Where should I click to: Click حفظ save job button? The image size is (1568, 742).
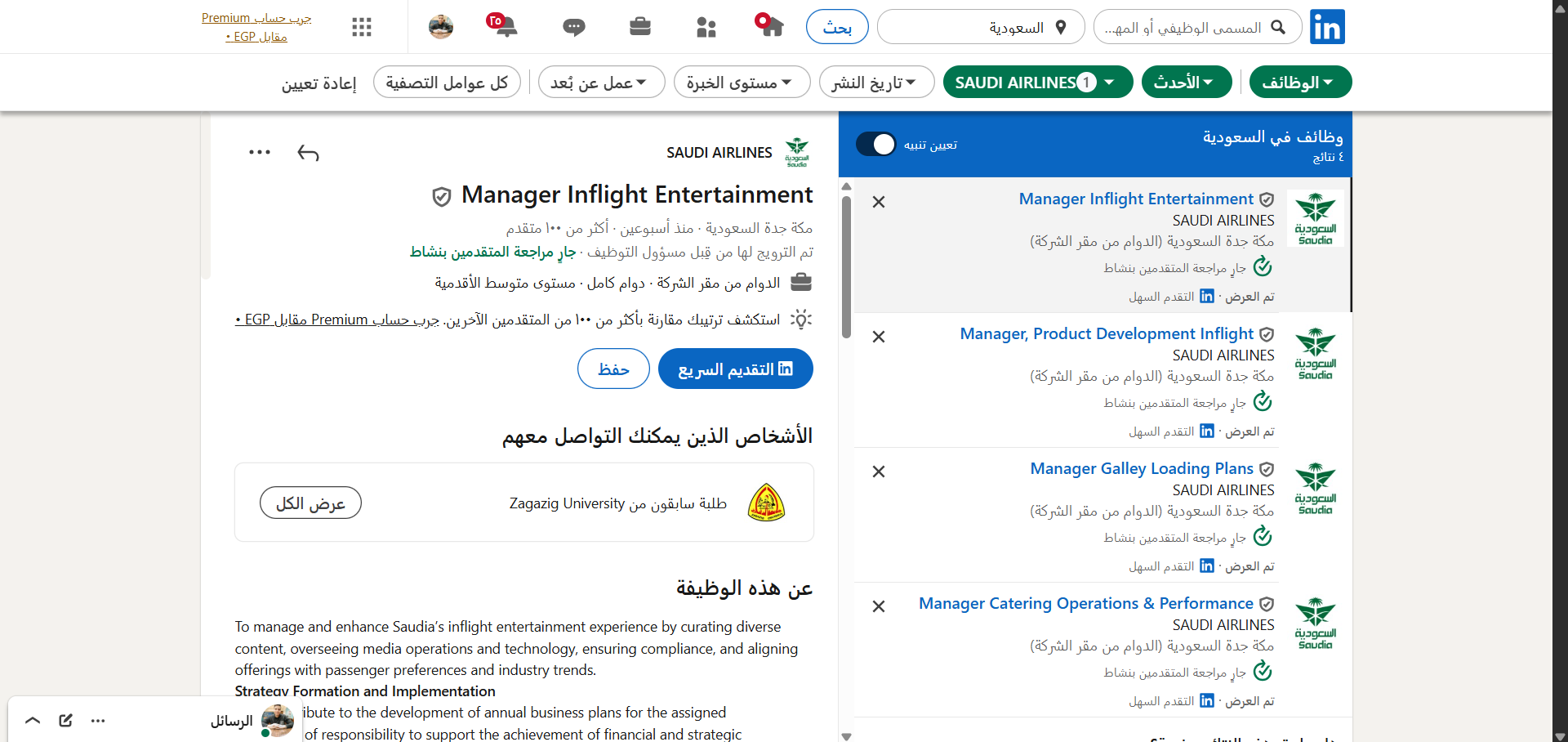pos(613,369)
